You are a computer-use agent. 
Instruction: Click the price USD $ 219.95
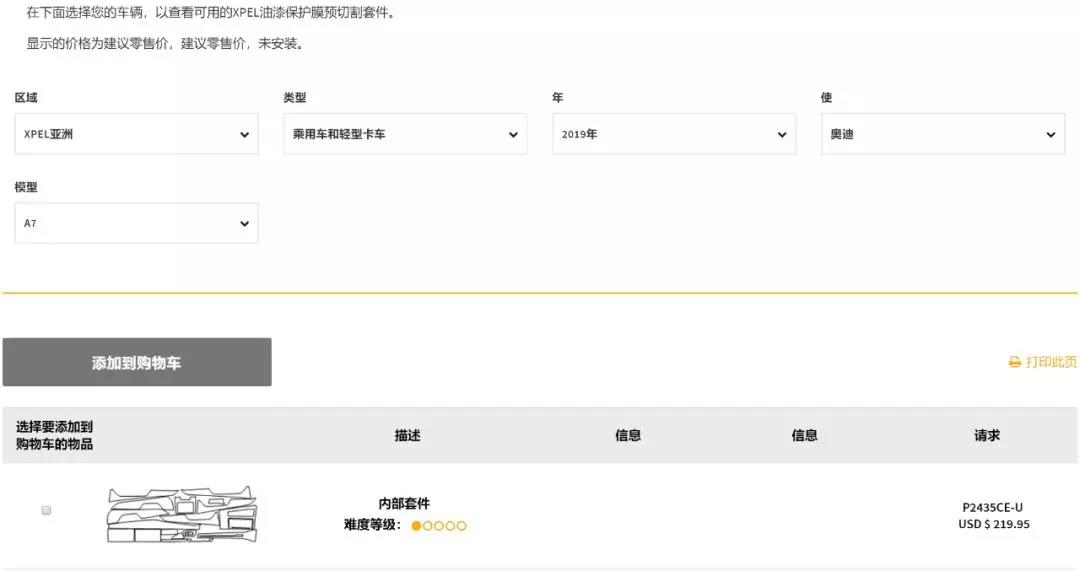[994, 524]
